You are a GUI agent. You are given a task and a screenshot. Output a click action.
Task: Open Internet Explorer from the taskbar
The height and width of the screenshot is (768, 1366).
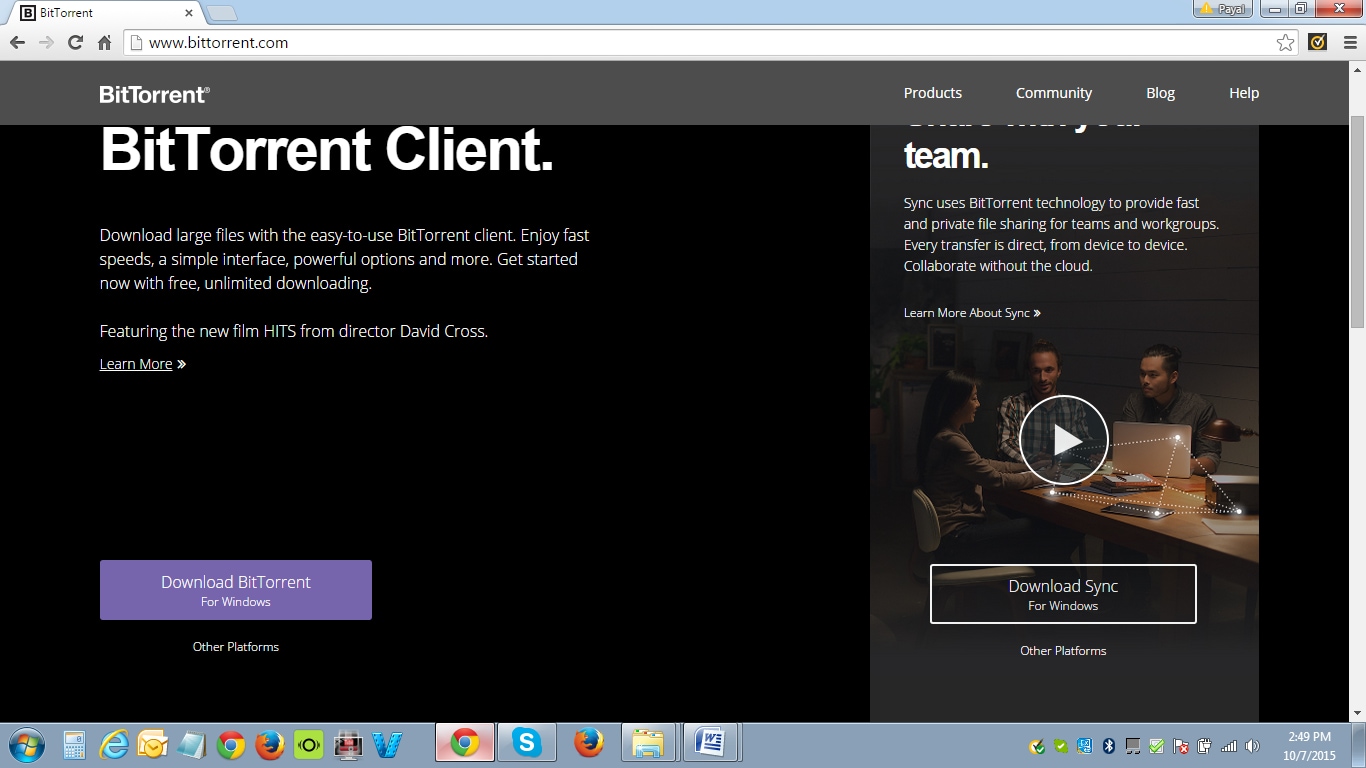click(115, 744)
